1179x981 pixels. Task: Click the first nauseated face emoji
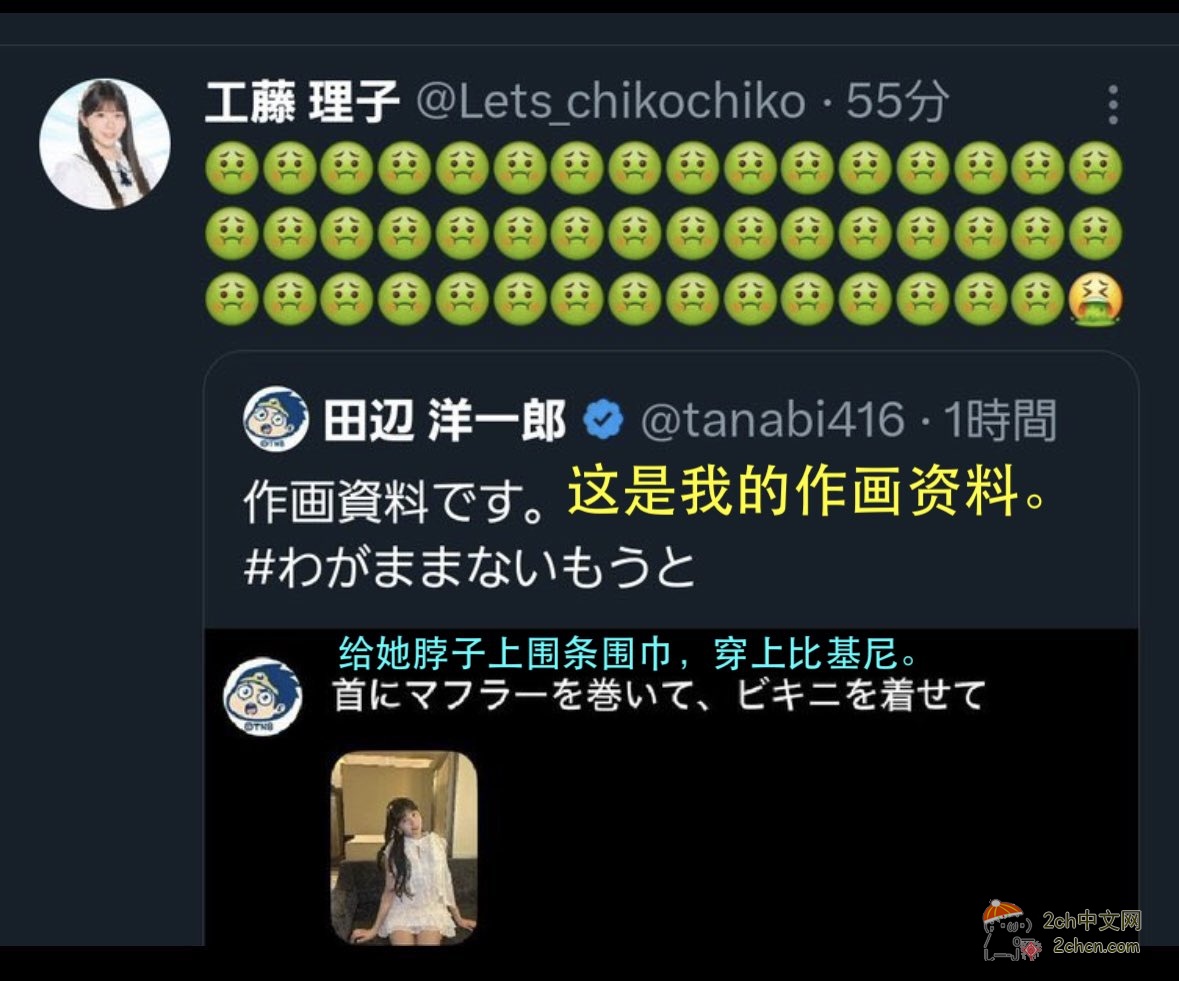click(232, 168)
